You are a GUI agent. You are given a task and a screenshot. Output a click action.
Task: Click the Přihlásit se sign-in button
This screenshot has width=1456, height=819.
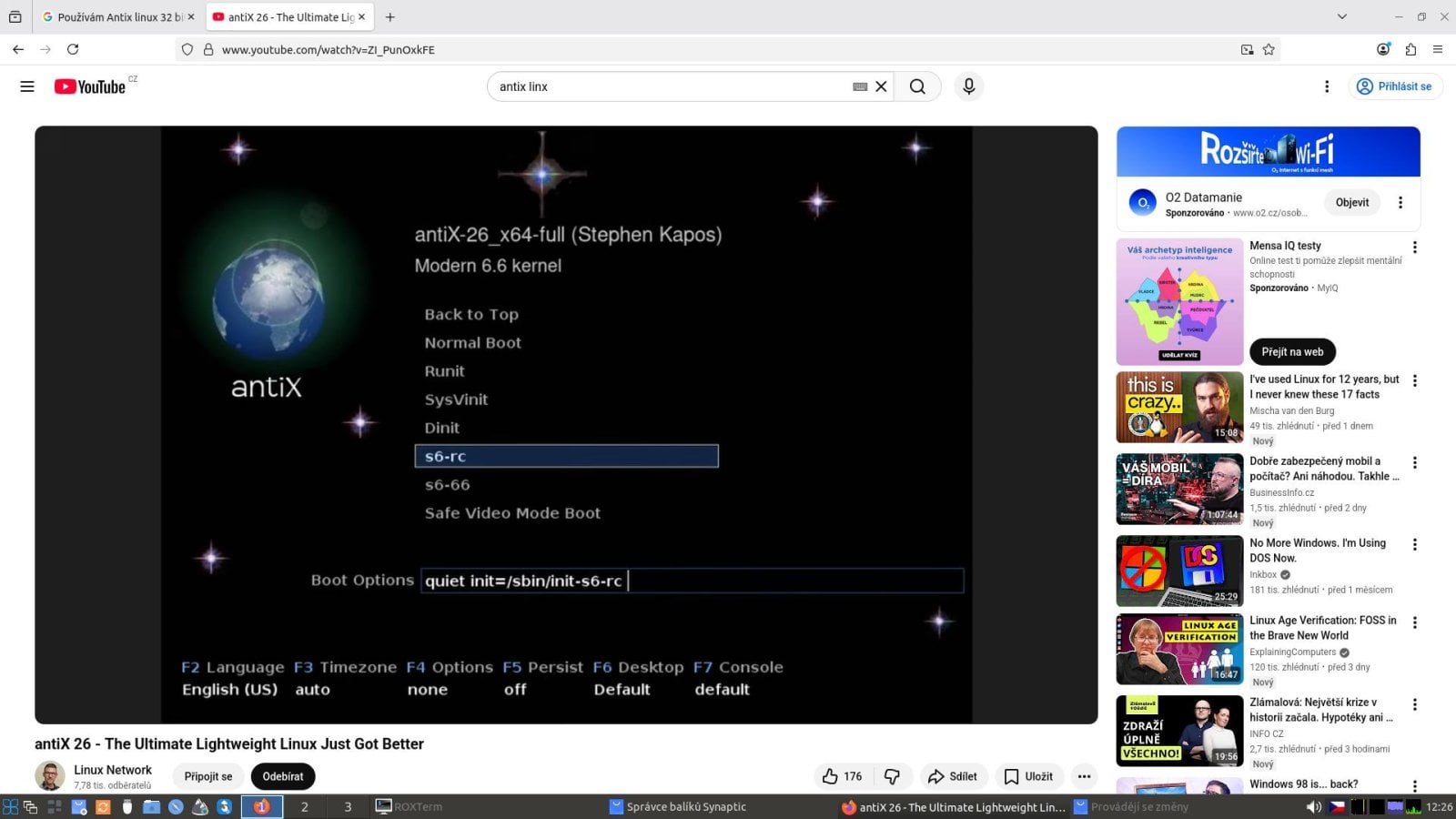tap(1395, 86)
